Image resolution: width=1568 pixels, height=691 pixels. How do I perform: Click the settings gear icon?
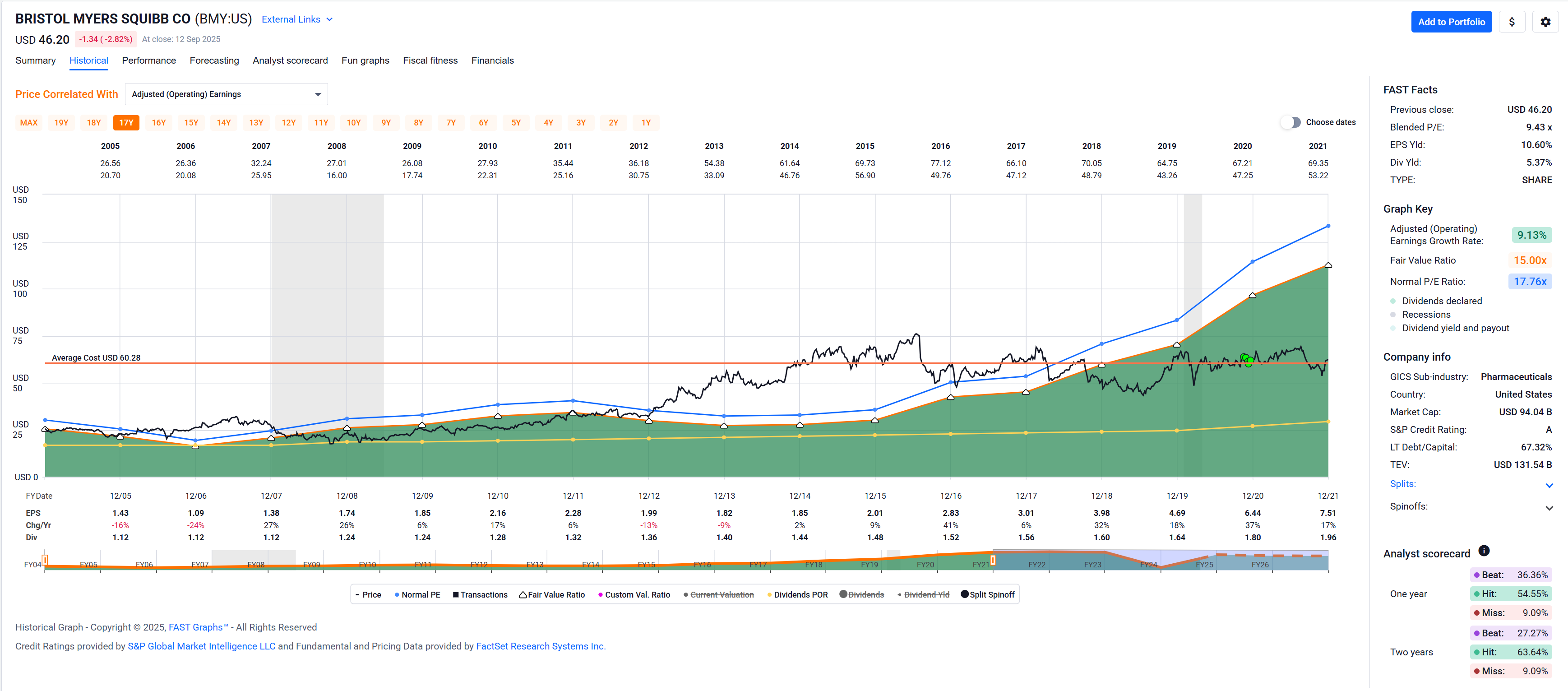(x=1545, y=22)
